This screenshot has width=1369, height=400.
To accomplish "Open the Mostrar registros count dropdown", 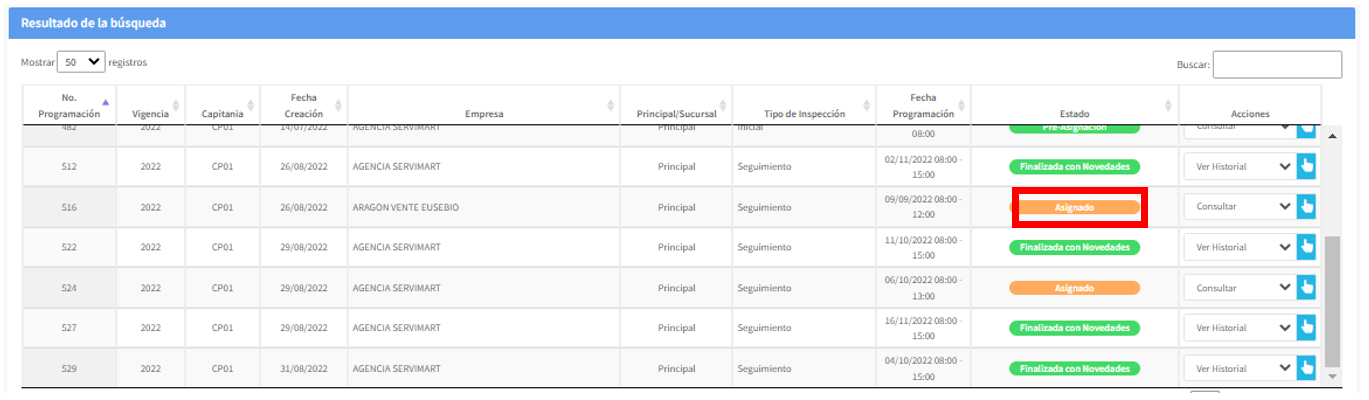I will click(x=81, y=62).
